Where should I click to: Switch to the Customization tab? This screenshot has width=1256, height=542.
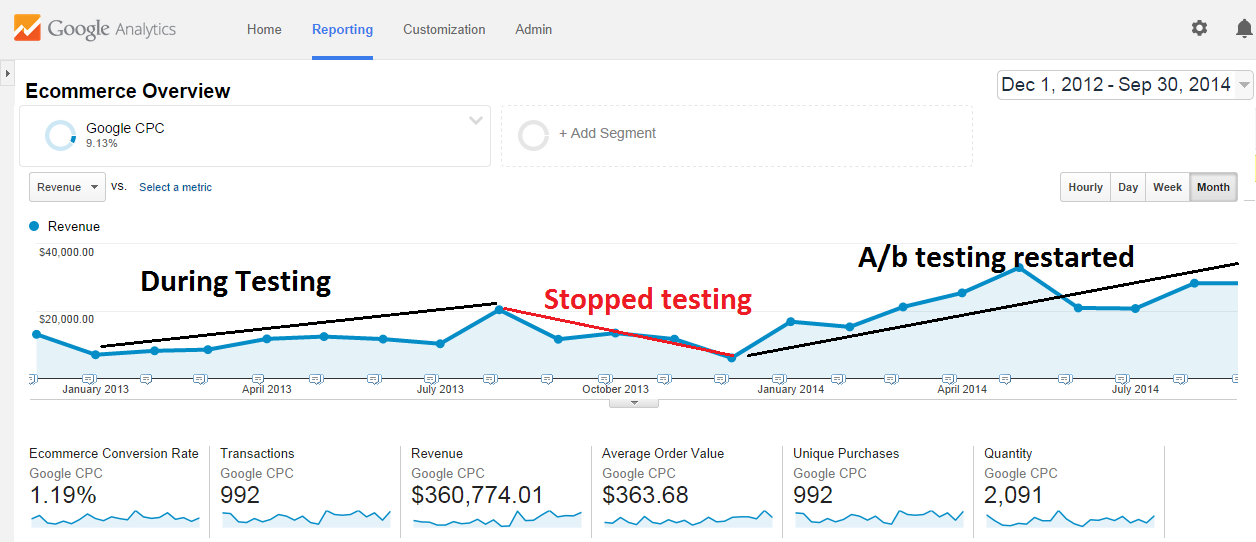[x=444, y=29]
